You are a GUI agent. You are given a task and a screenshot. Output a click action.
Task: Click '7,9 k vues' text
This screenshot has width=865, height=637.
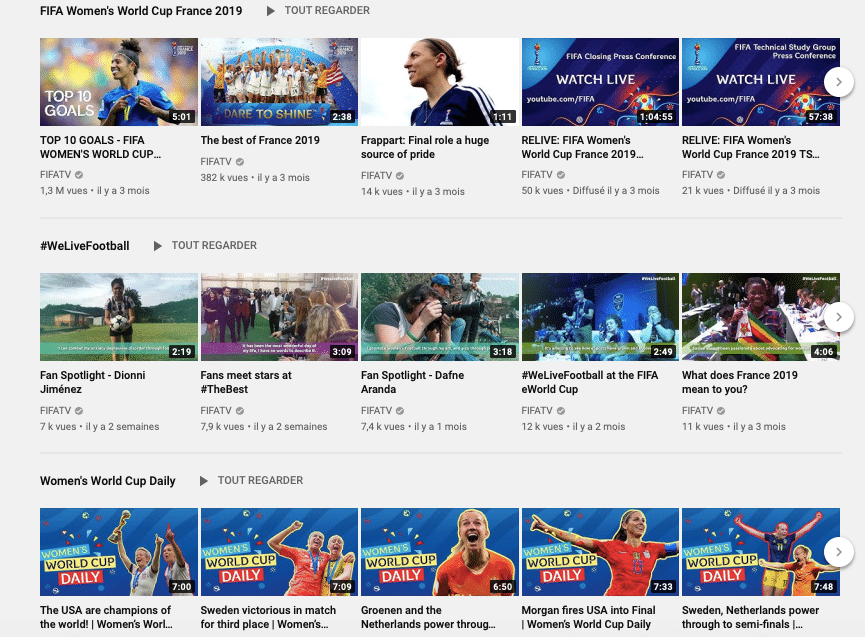tap(222, 427)
